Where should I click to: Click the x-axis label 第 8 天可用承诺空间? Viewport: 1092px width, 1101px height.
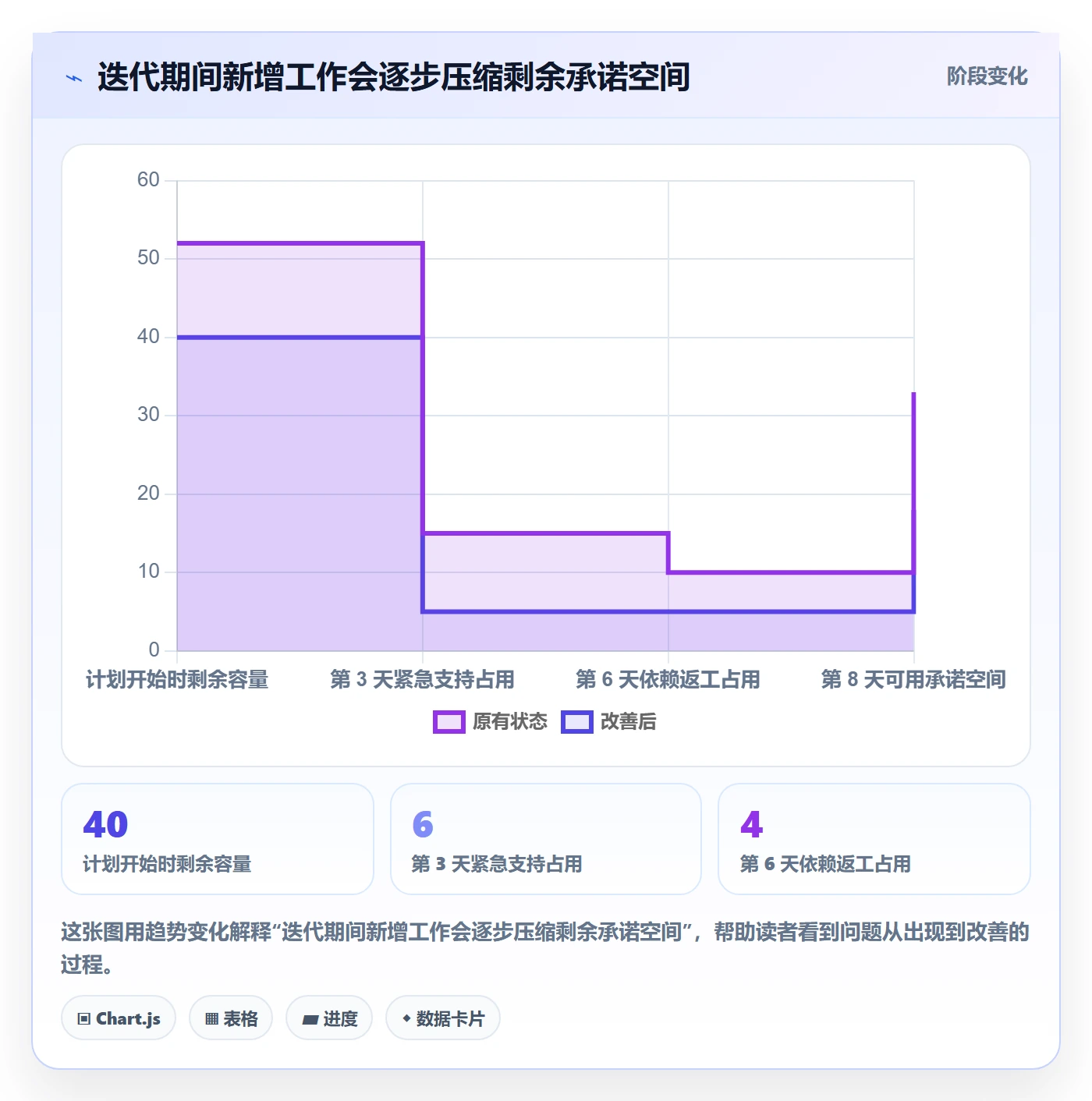click(x=913, y=680)
